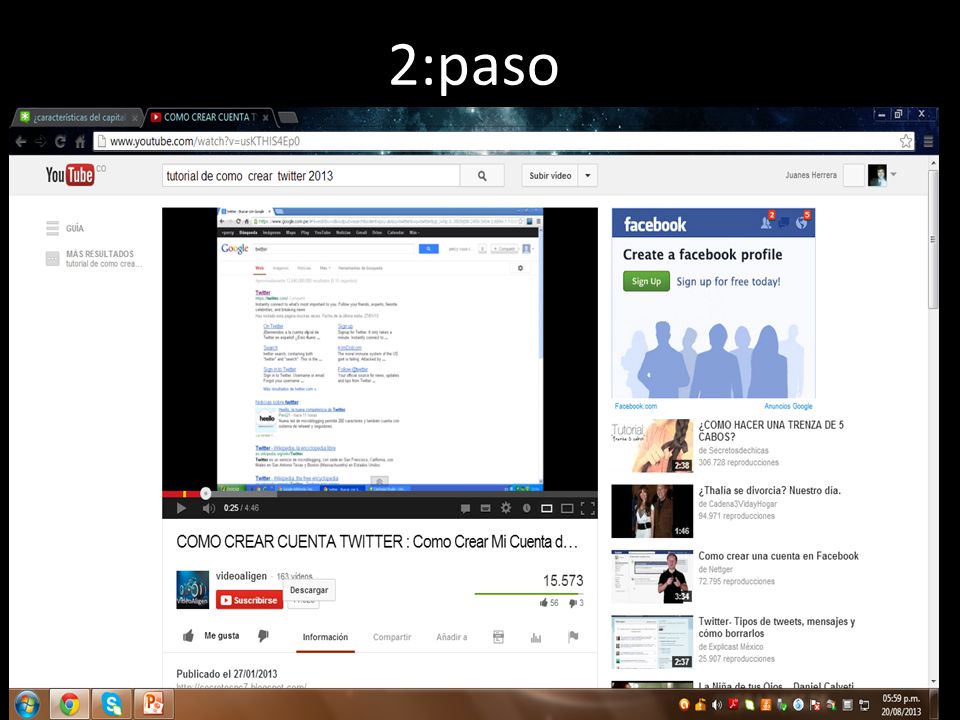Open Como crear una cuenta en Facebook video
Screen dimensions: 960x720
pyautogui.click(x=778, y=556)
